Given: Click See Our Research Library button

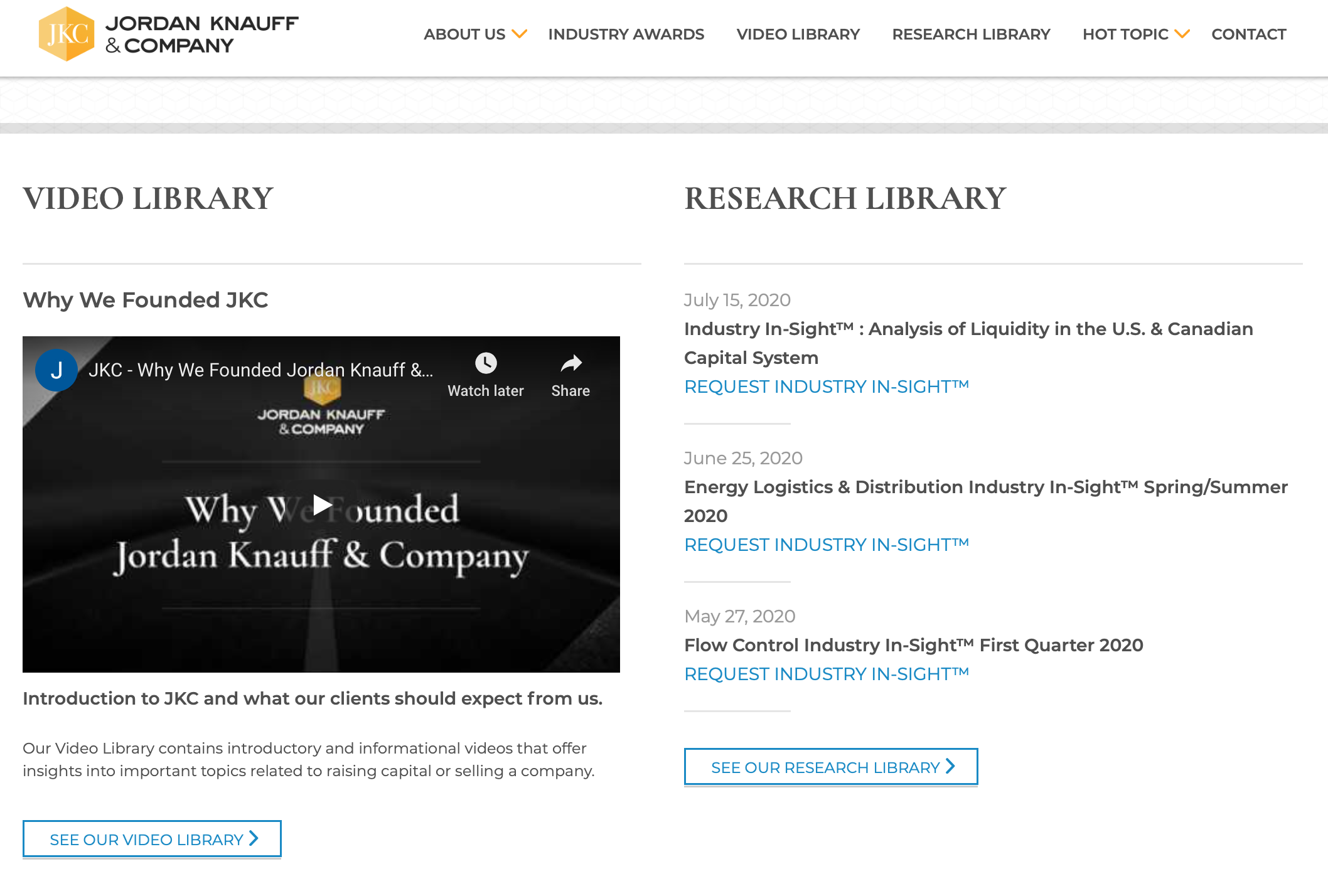Looking at the screenshot, I should click(831, 767).
